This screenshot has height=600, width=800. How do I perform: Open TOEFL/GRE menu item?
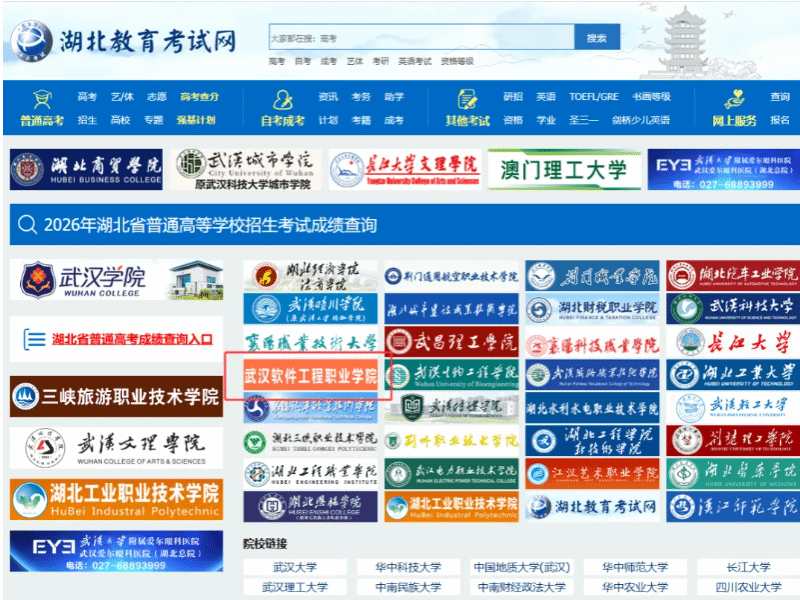594,97
